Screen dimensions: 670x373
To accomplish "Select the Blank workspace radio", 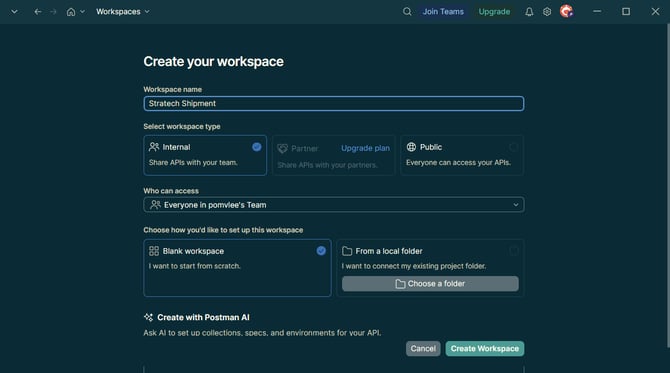I will [x=321, y=251].
